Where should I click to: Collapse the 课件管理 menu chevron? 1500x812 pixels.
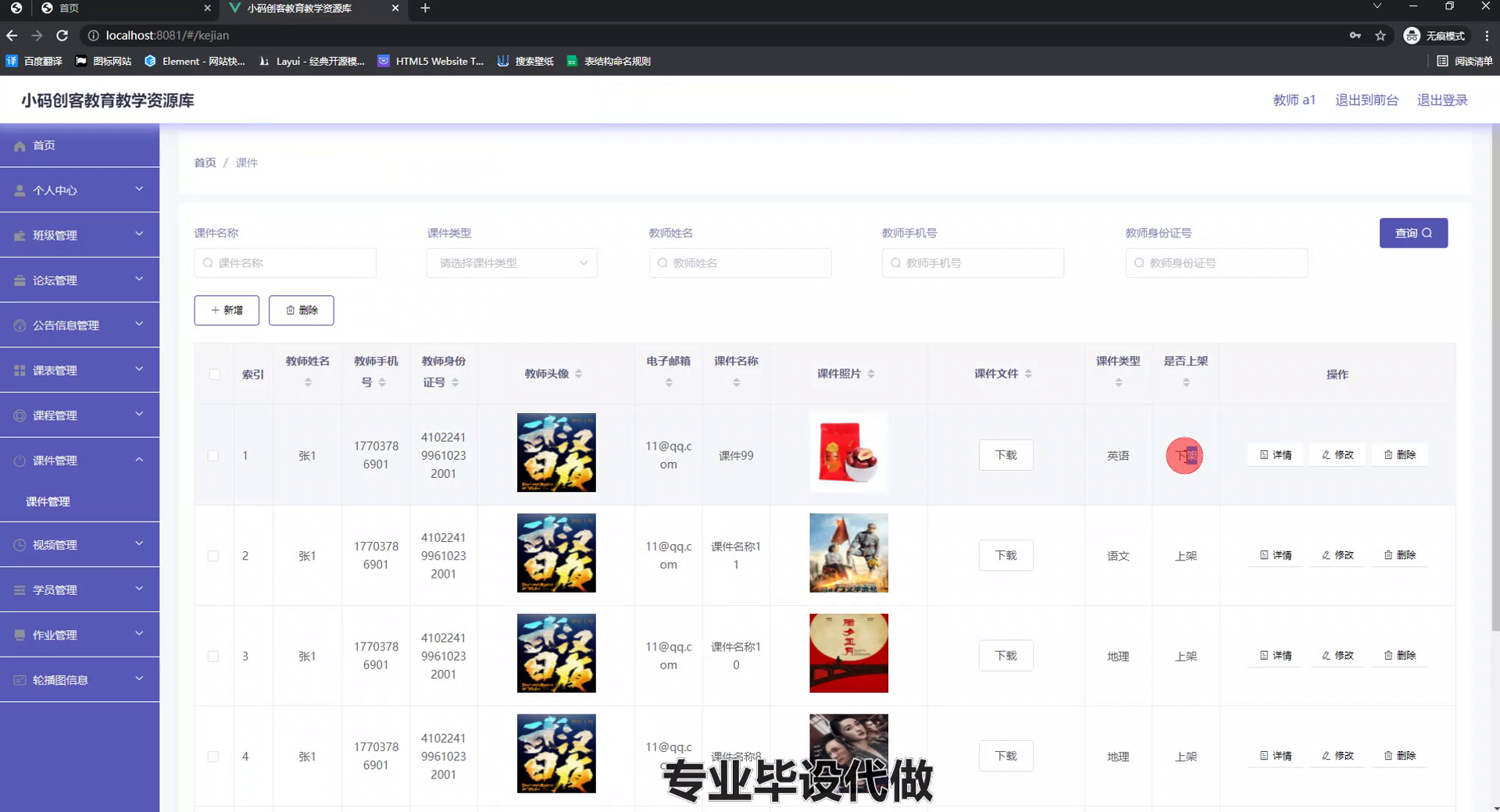pos(139,460)
